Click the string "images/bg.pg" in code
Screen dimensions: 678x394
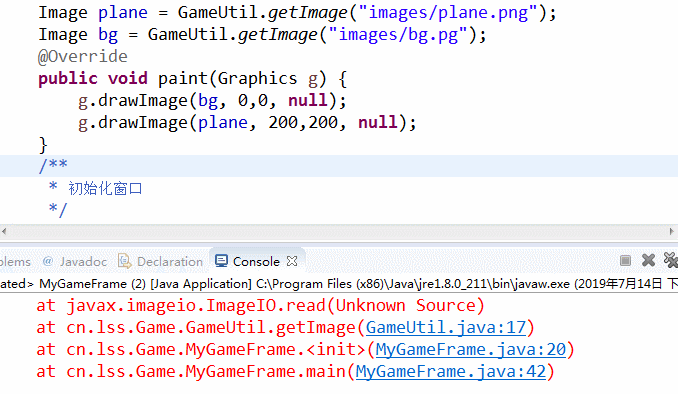pos(398,35)
